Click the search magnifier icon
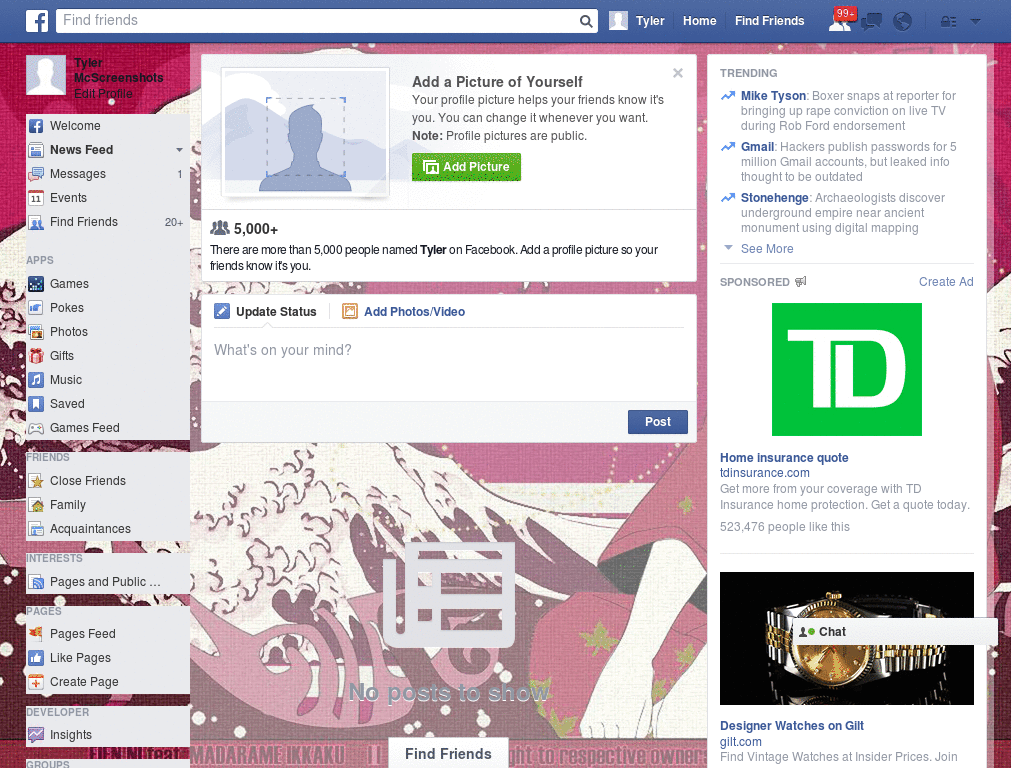 pos(586,21)
